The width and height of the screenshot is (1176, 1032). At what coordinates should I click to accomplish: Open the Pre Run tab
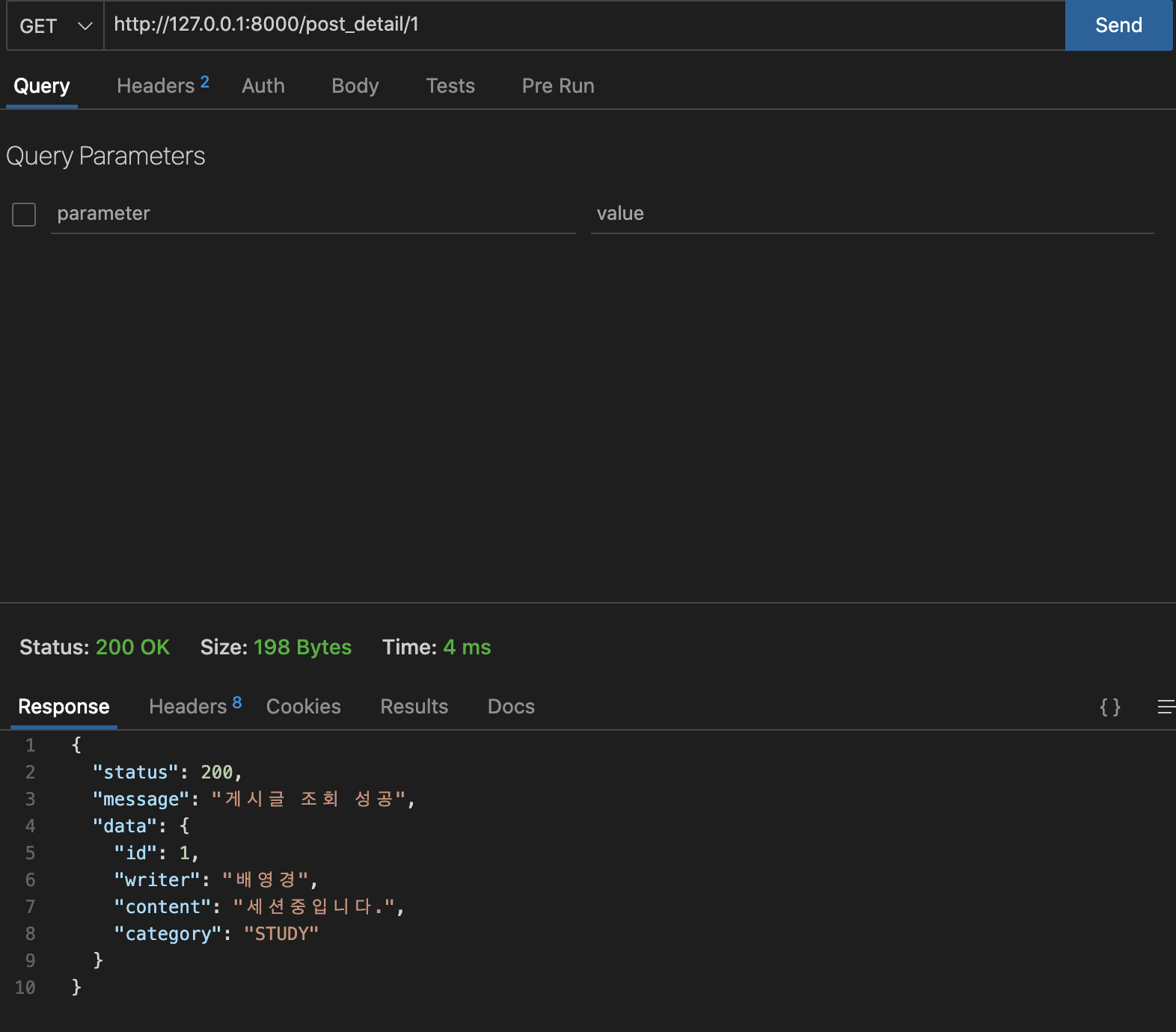pos(558,86)
